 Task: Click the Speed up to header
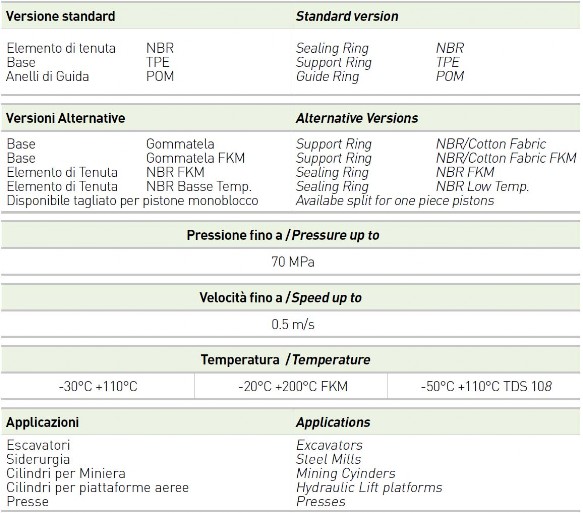click(280, 298)
